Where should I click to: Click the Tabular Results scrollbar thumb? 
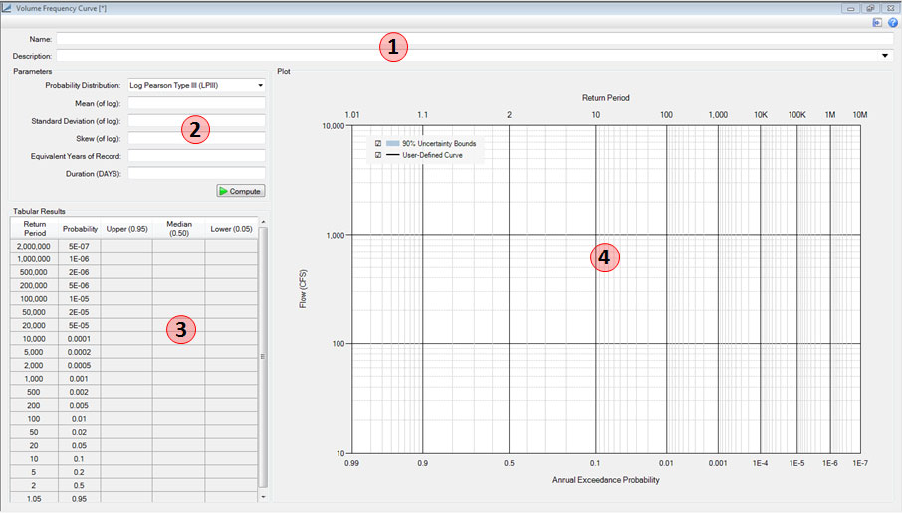263,357
